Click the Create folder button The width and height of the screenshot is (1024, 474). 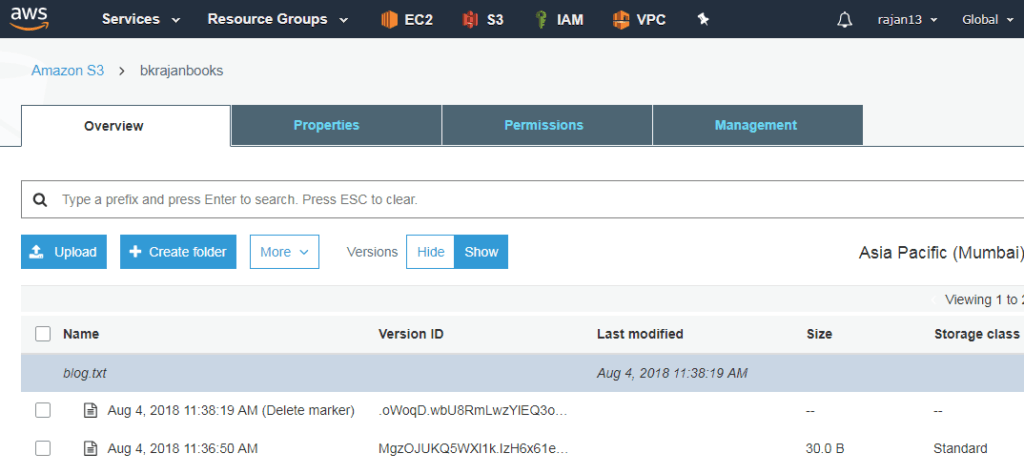(178, 252)
